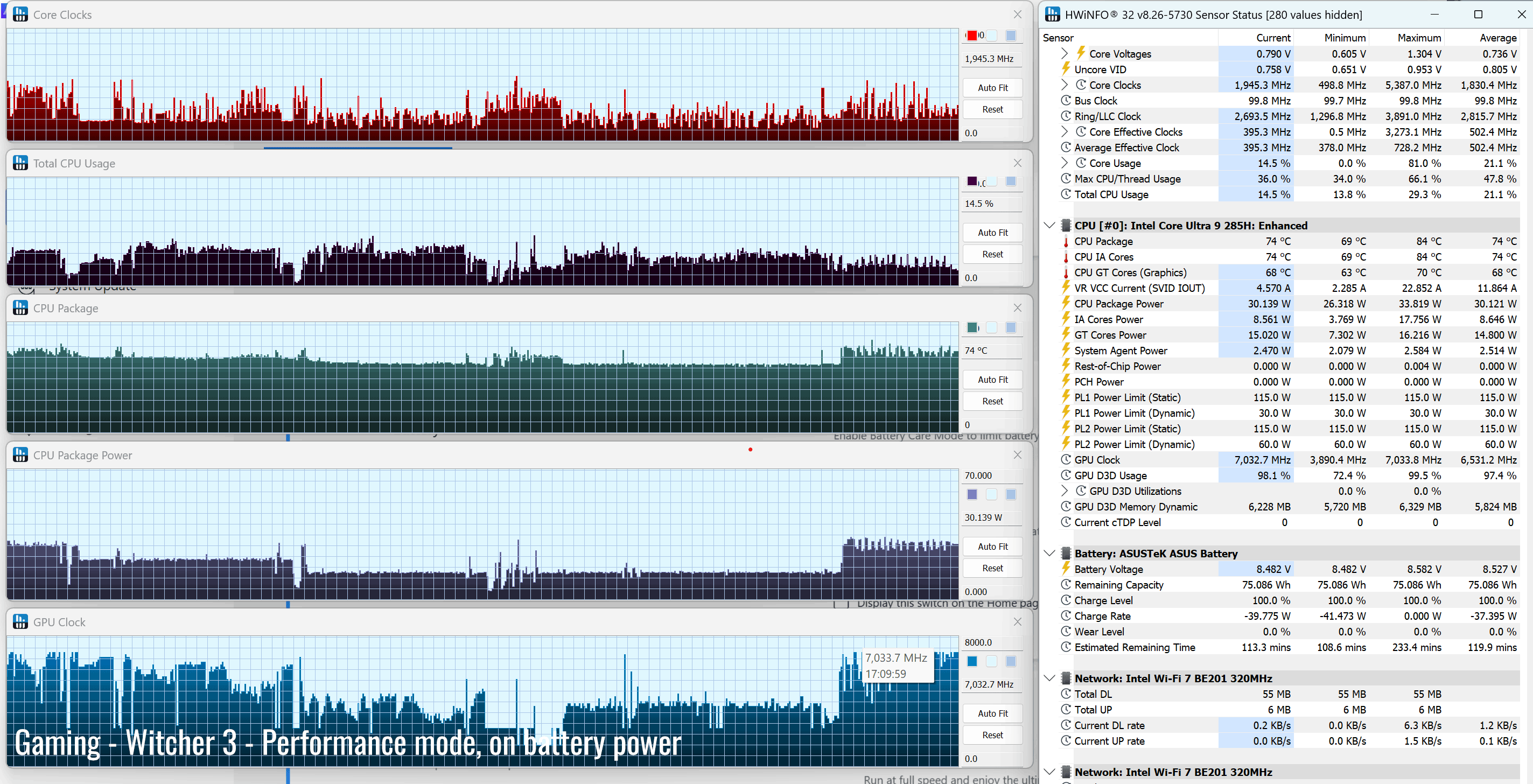Screen dimensions: 1533x784
Task: Click the clock icon beside Average Effective Clock
Action: click(1066, 148)
